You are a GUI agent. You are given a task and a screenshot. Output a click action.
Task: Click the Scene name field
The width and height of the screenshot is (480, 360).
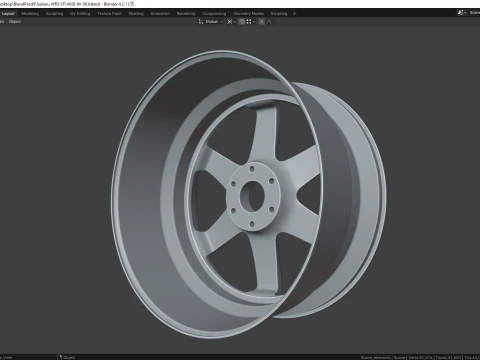[x=474, y=13]
